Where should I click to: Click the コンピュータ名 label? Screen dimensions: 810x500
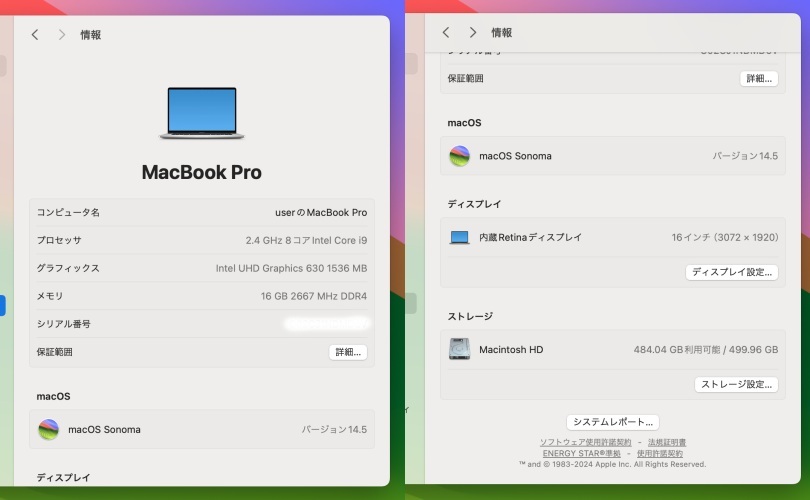click(68, 212)
